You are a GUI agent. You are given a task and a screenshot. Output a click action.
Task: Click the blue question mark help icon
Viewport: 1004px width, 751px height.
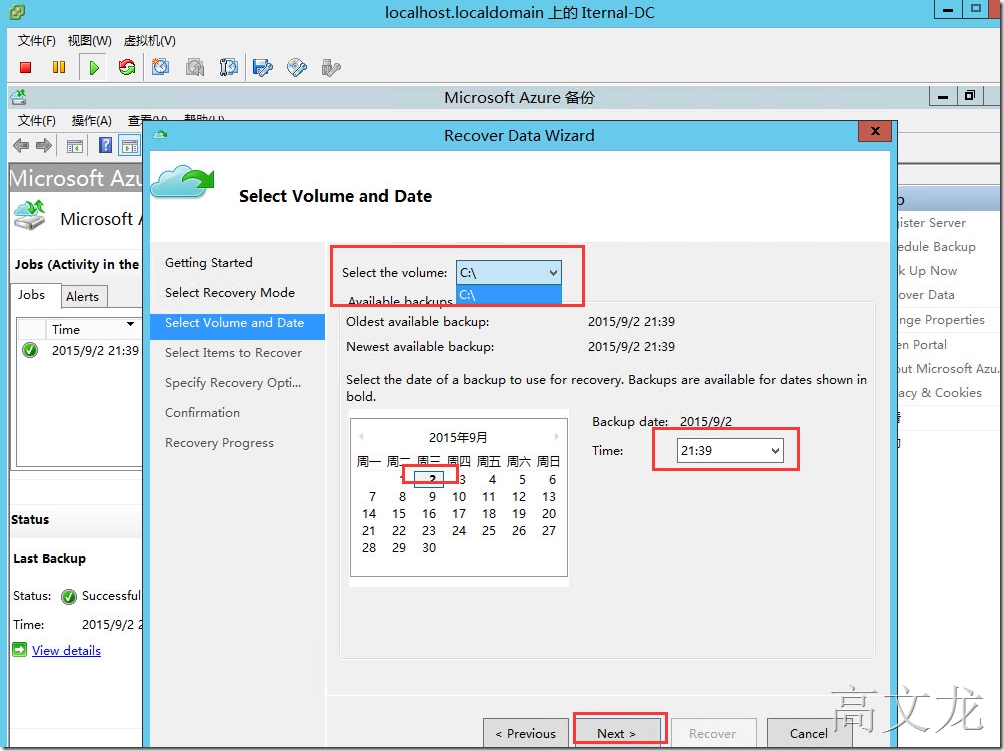coord(106,146)
